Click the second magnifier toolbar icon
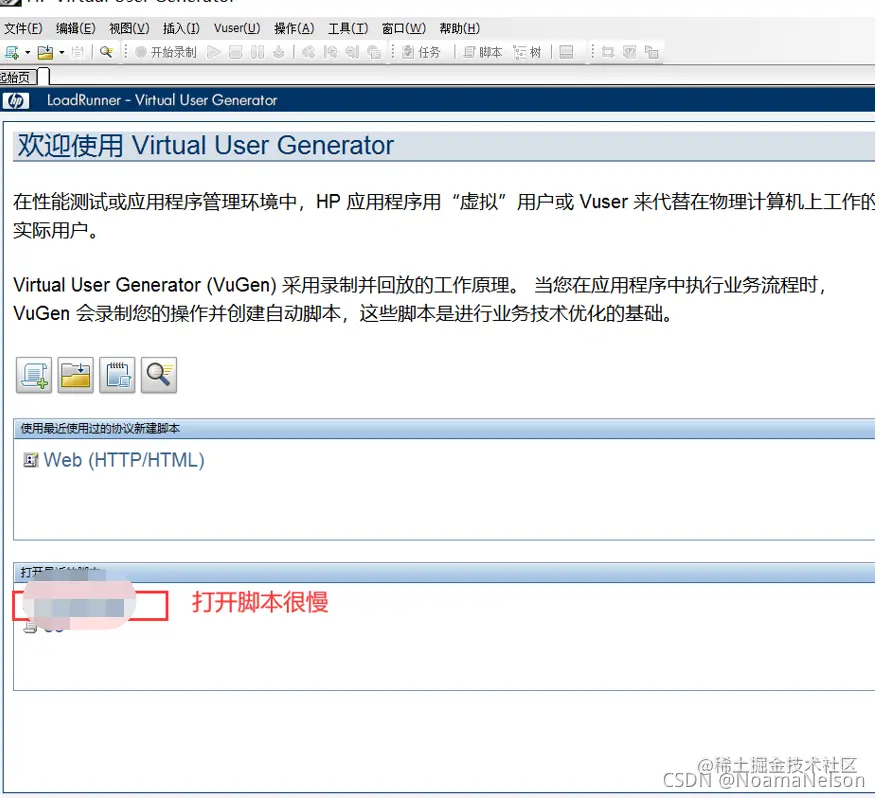Screen dimensions: 880x798 point(352,53)
